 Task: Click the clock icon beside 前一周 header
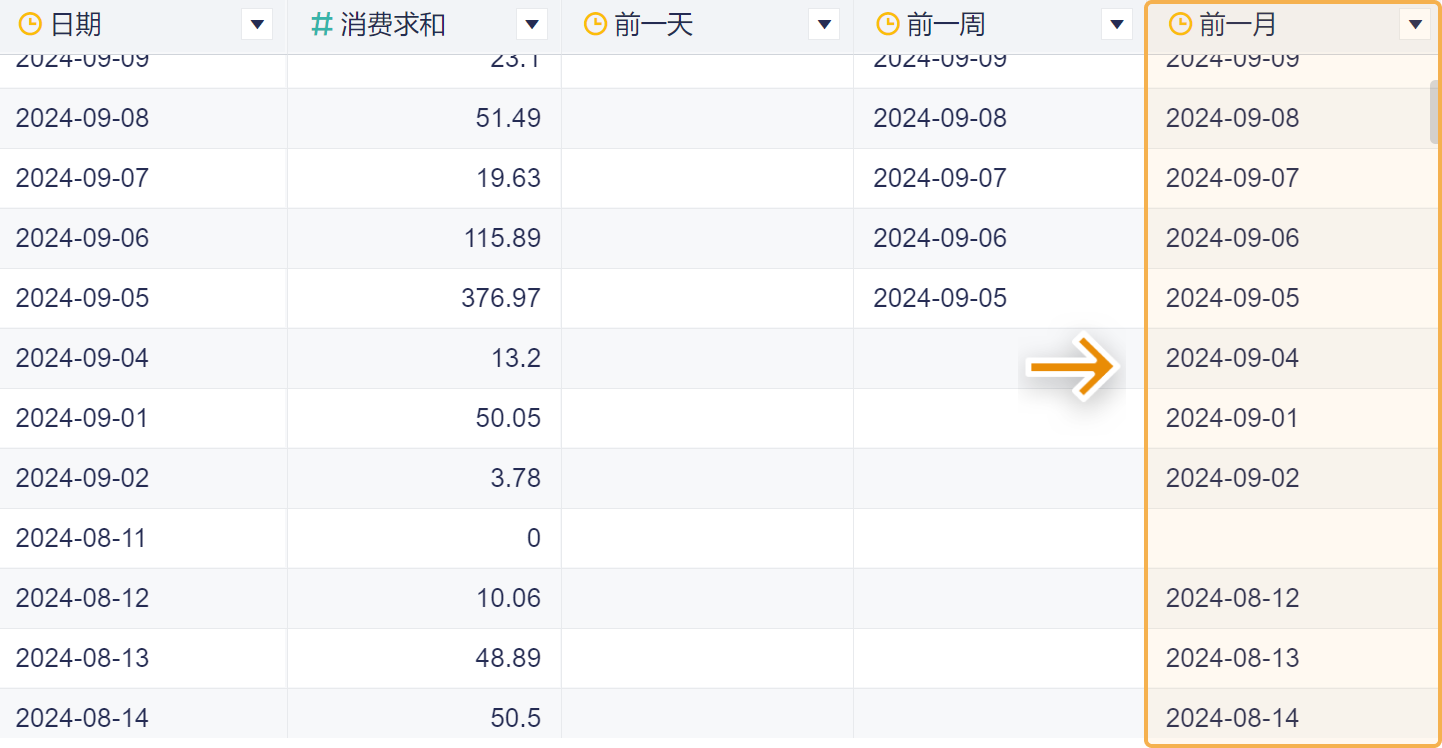[888, 25]
